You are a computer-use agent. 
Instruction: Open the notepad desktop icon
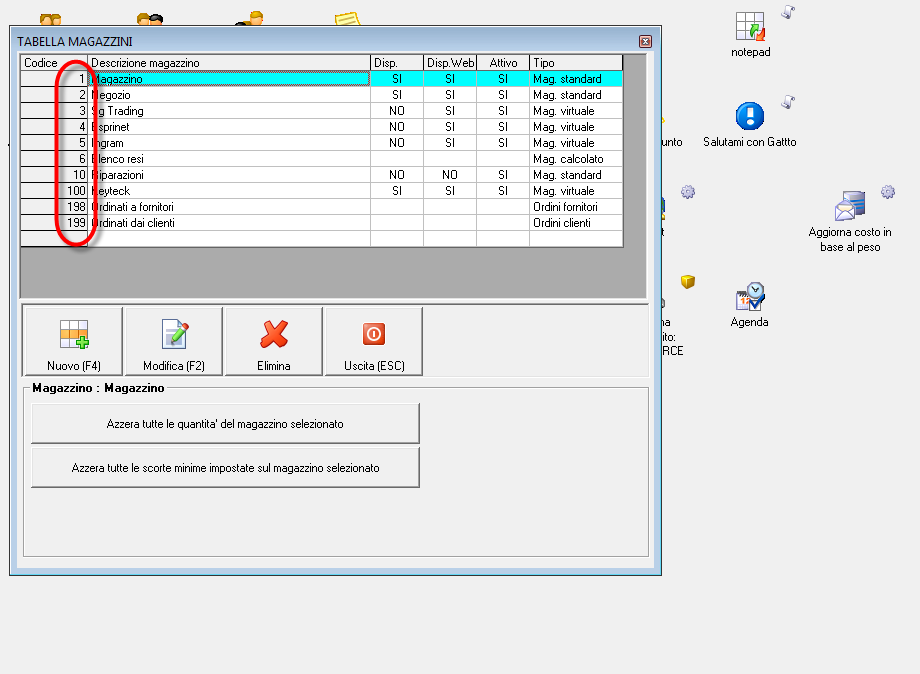pyautogui.click(x=750, y=35)
